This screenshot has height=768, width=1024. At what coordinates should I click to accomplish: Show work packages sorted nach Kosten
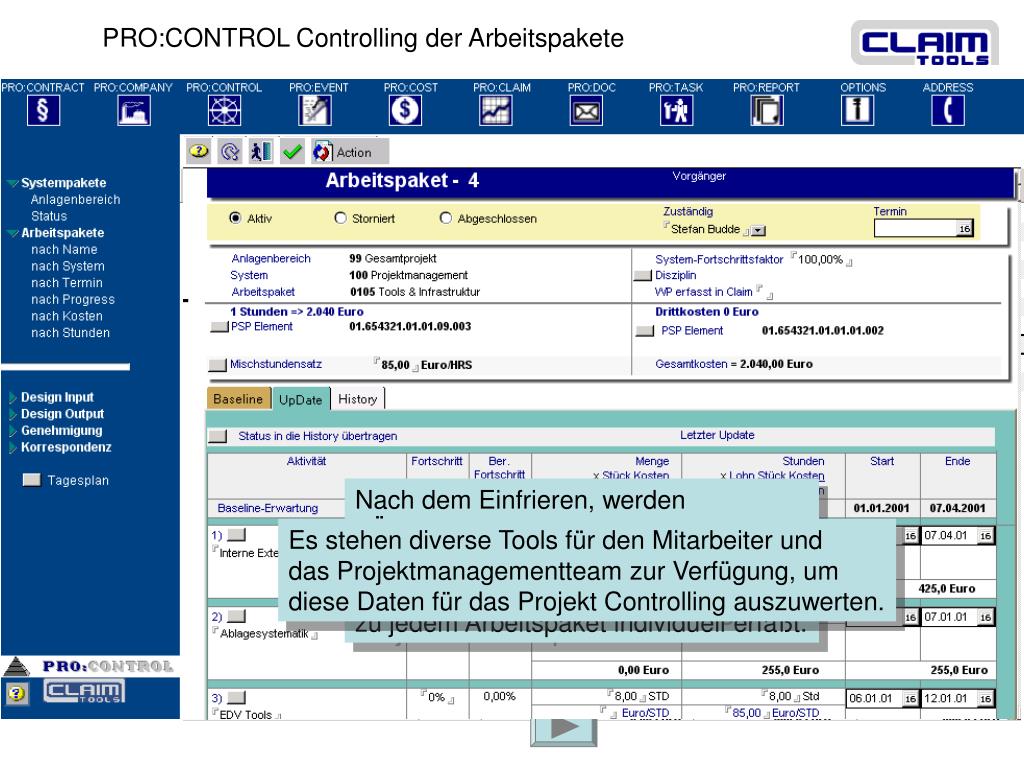point(67,316)
